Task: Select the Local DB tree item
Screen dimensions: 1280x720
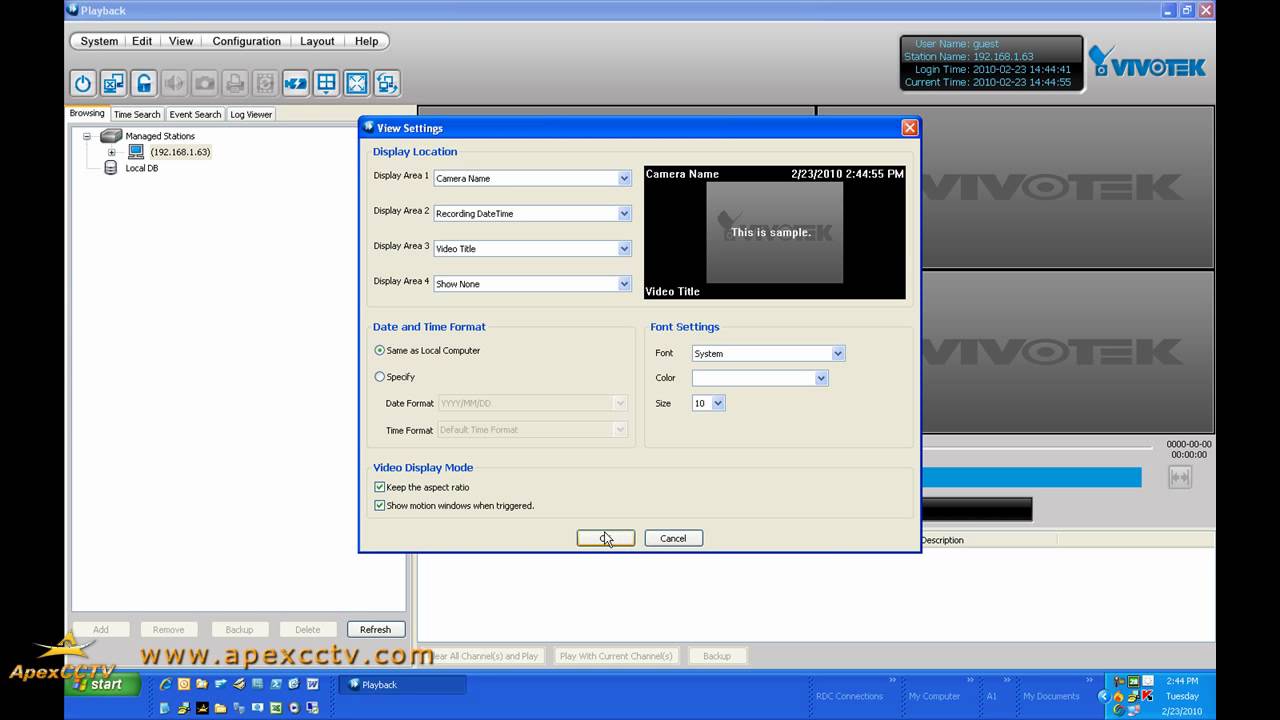Action: tap(141, 168)
